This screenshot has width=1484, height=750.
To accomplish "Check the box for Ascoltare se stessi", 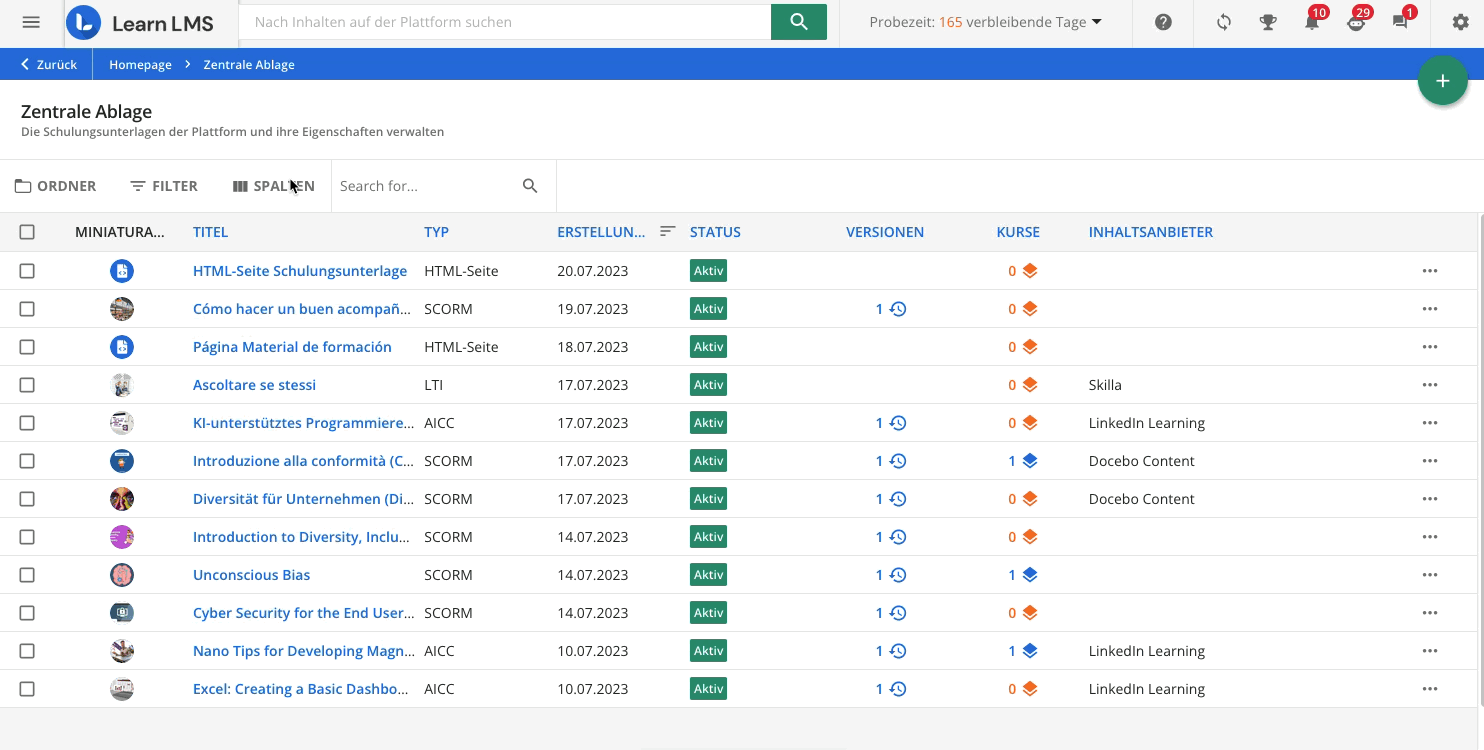I will click(27, 385).
